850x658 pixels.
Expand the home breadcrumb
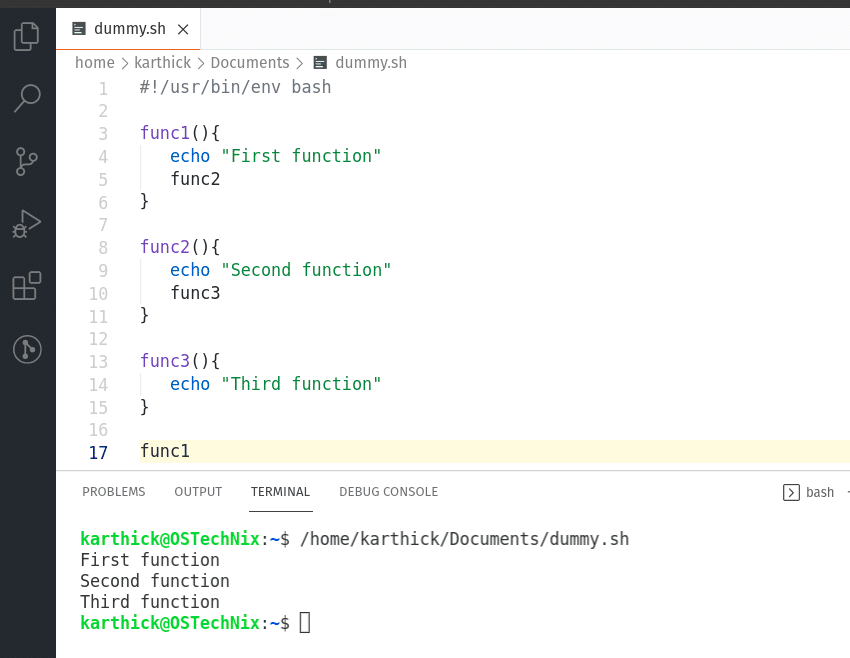pyautogui.click(x=94, y=62)
